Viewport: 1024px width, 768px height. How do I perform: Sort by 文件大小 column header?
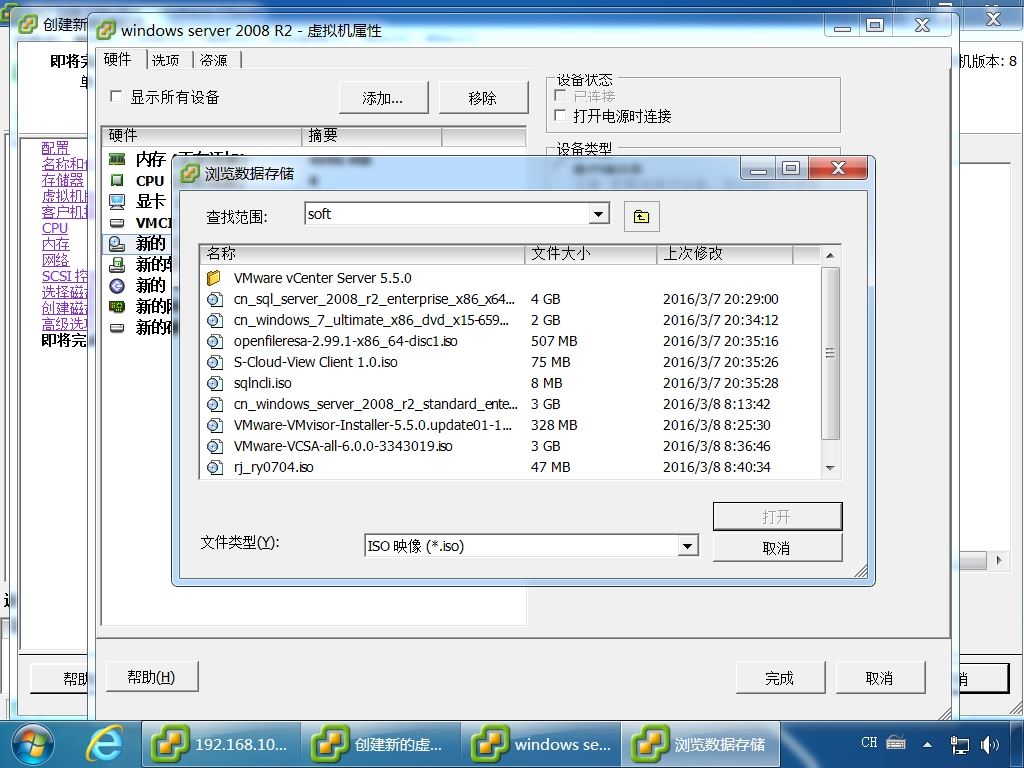coord(590,254)
